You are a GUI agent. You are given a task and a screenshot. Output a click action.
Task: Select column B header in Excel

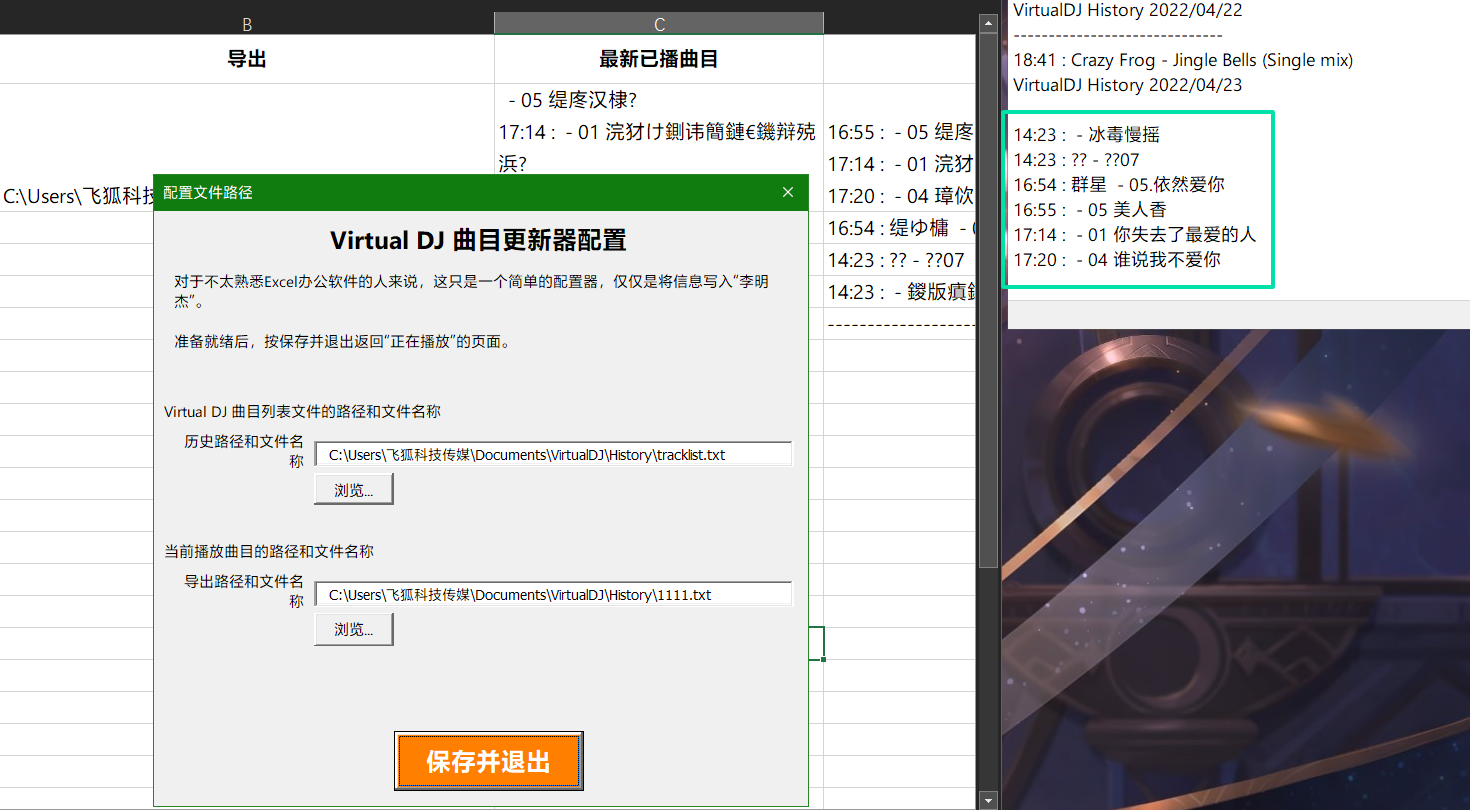click(247, 23)
